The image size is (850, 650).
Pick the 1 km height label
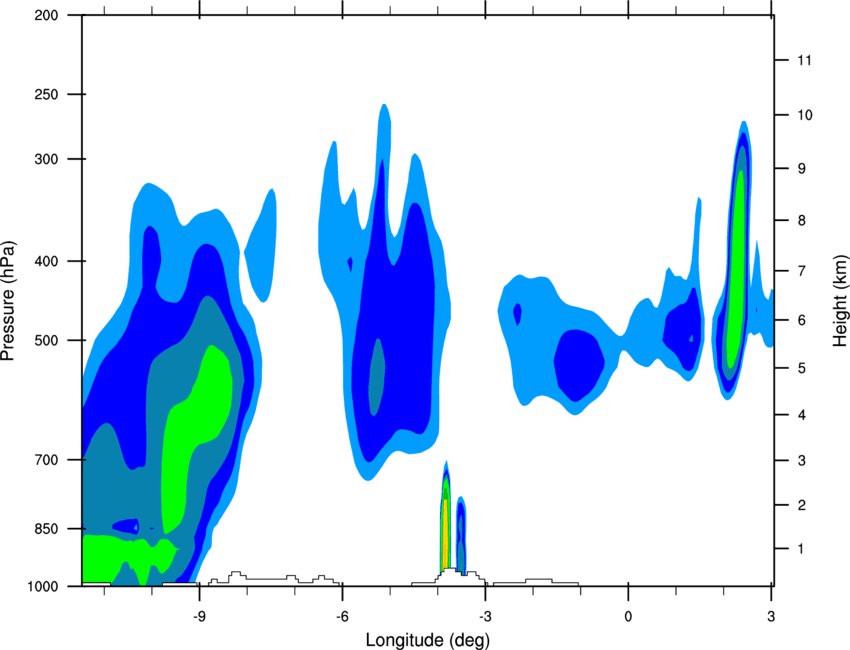tap(802, 549)
